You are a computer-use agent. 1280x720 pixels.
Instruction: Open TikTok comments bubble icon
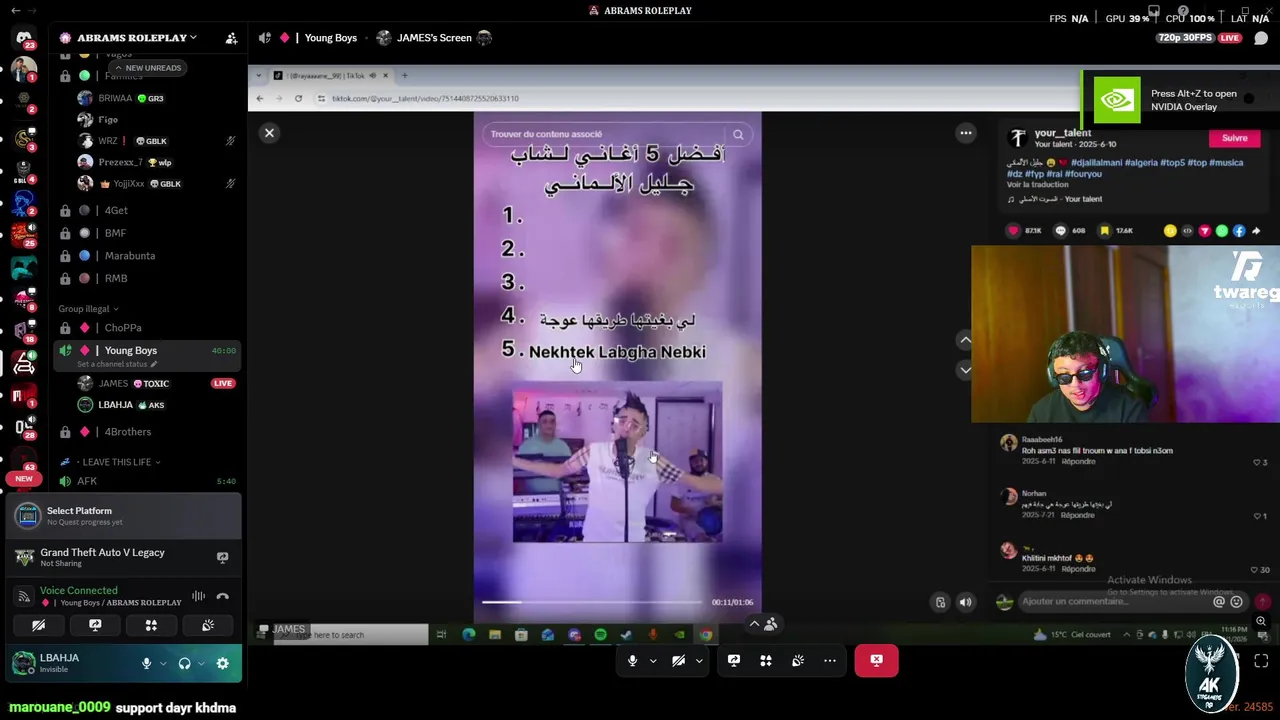1060,231
